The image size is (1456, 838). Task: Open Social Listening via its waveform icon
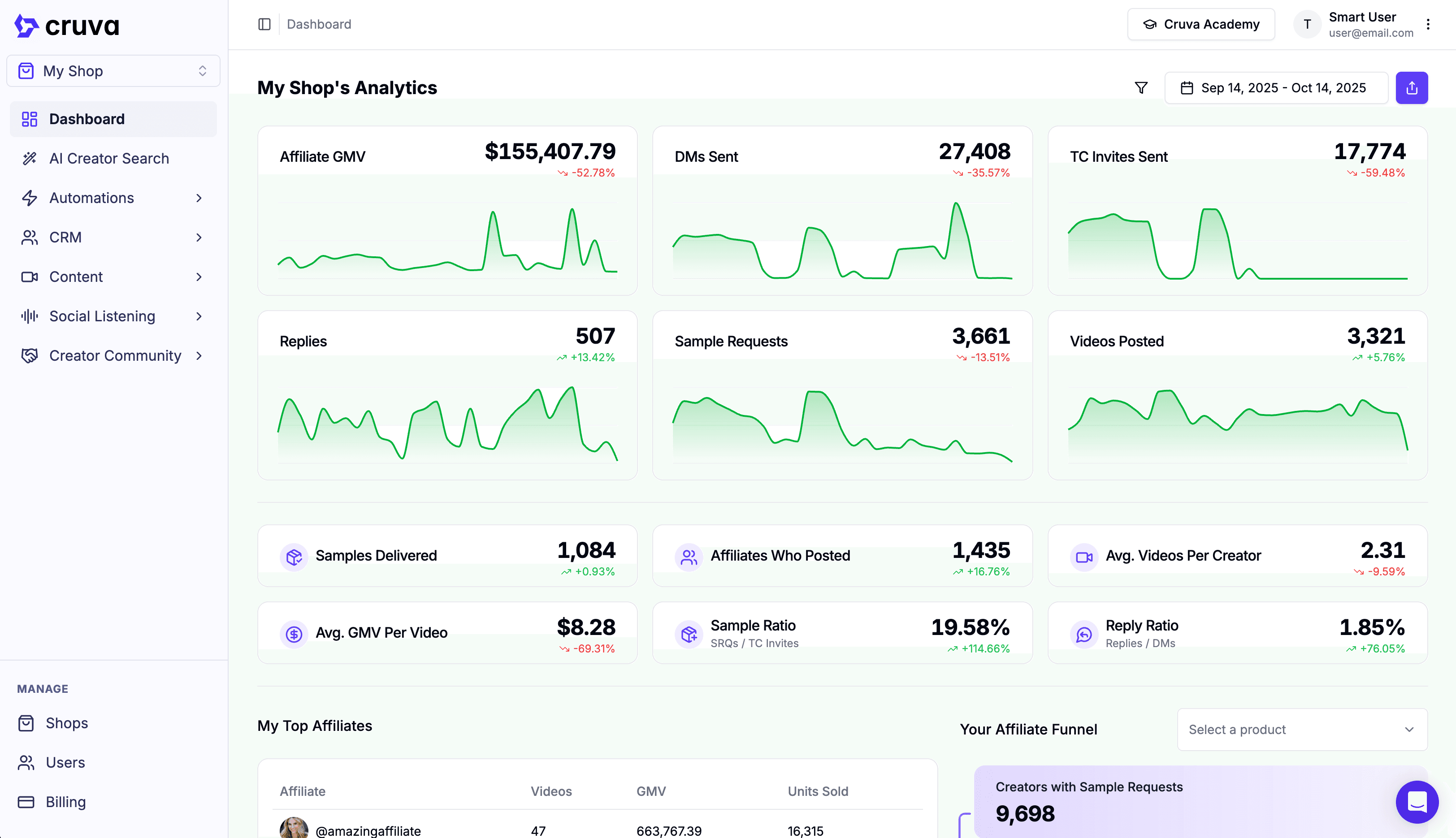pyautogui.click(x=29, y=316)
